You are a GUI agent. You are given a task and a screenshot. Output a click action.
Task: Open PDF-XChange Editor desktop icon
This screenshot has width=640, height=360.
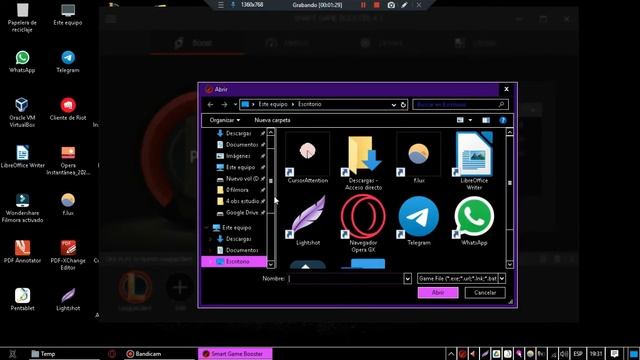click(x=68, y=256)
